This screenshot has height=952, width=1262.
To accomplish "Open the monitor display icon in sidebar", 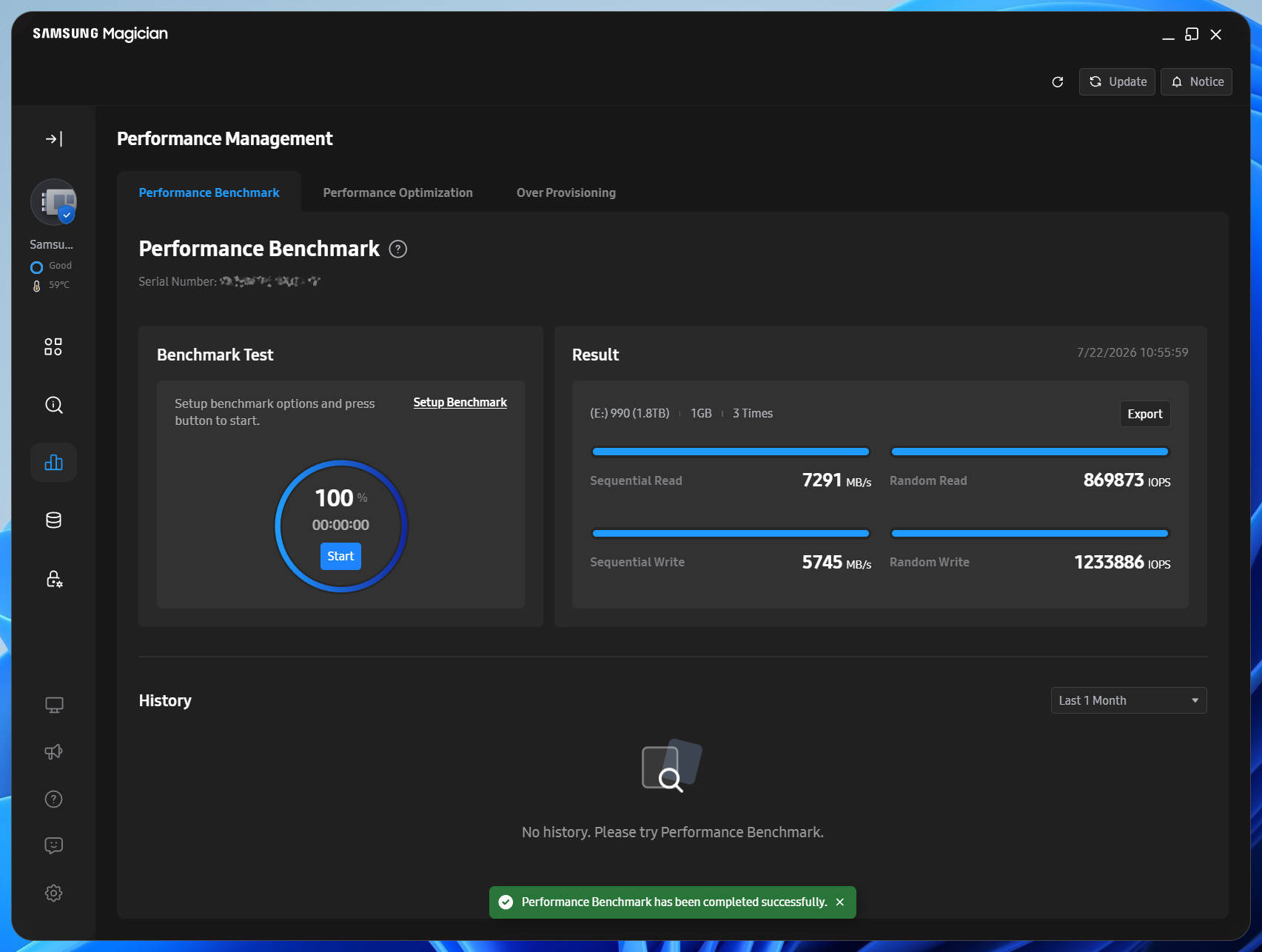I will coord(53,705).
